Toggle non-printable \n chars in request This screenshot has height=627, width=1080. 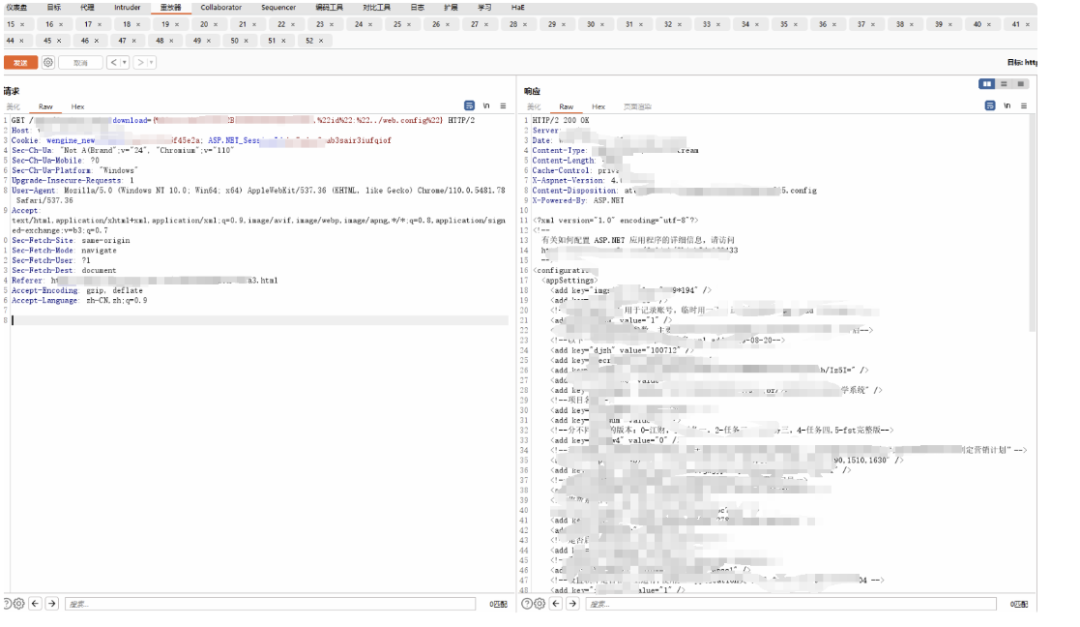486,105
